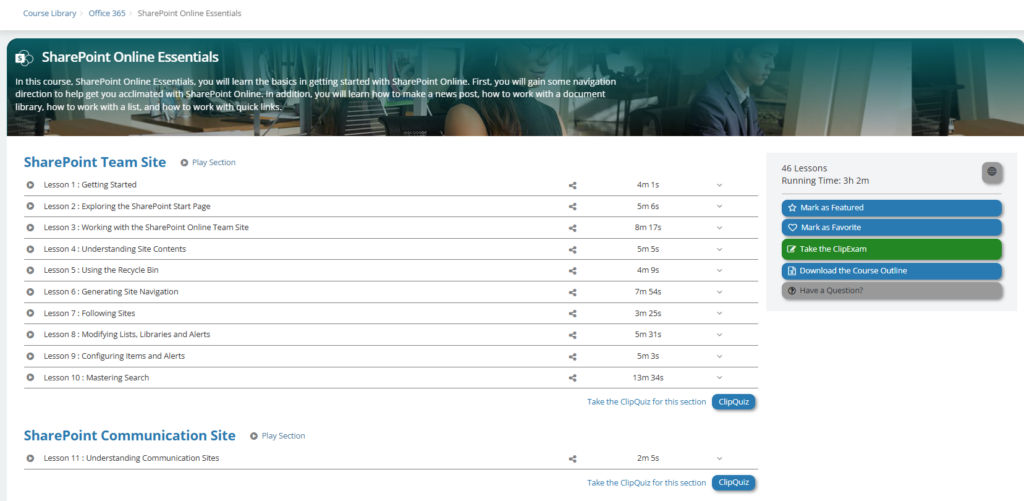Open ClipQuiz button for Team Site section
The image size is (1024, 501).
click(733, 402)
